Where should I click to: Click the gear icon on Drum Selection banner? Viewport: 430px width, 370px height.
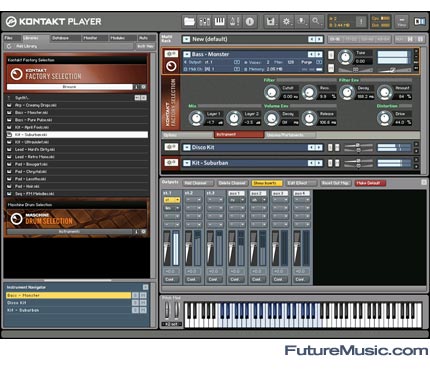tap(143, 231)
